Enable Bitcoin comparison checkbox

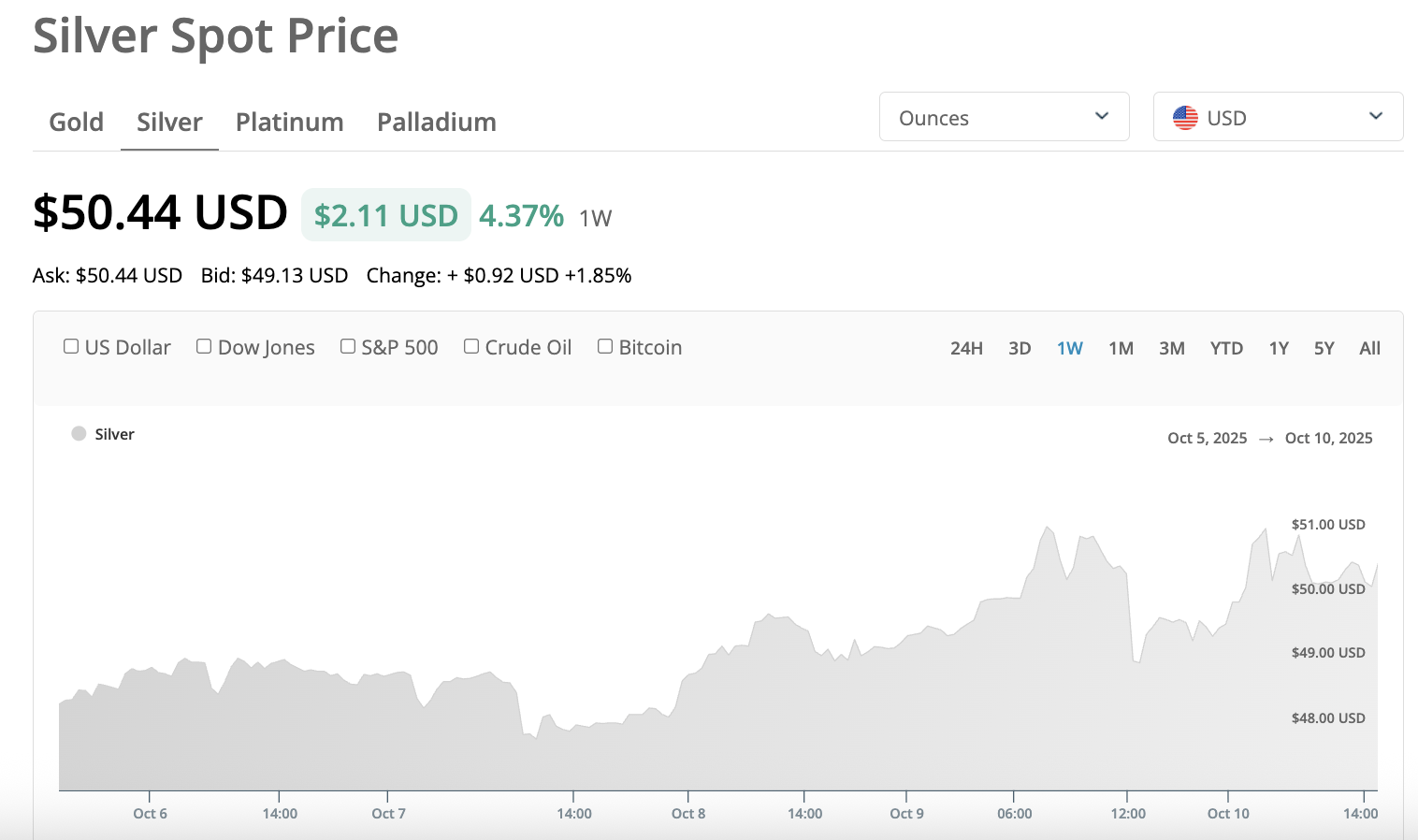(605, 347)
